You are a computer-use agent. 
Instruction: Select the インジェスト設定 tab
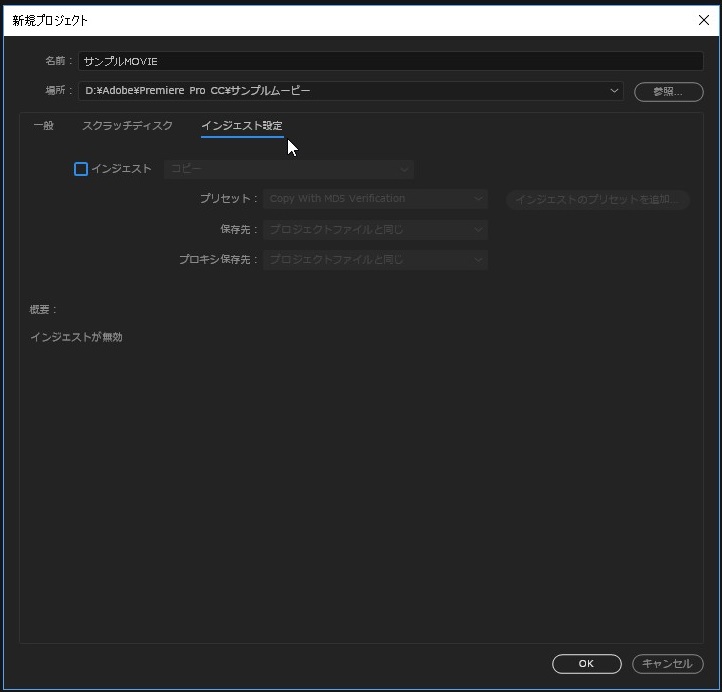(241, 126)
